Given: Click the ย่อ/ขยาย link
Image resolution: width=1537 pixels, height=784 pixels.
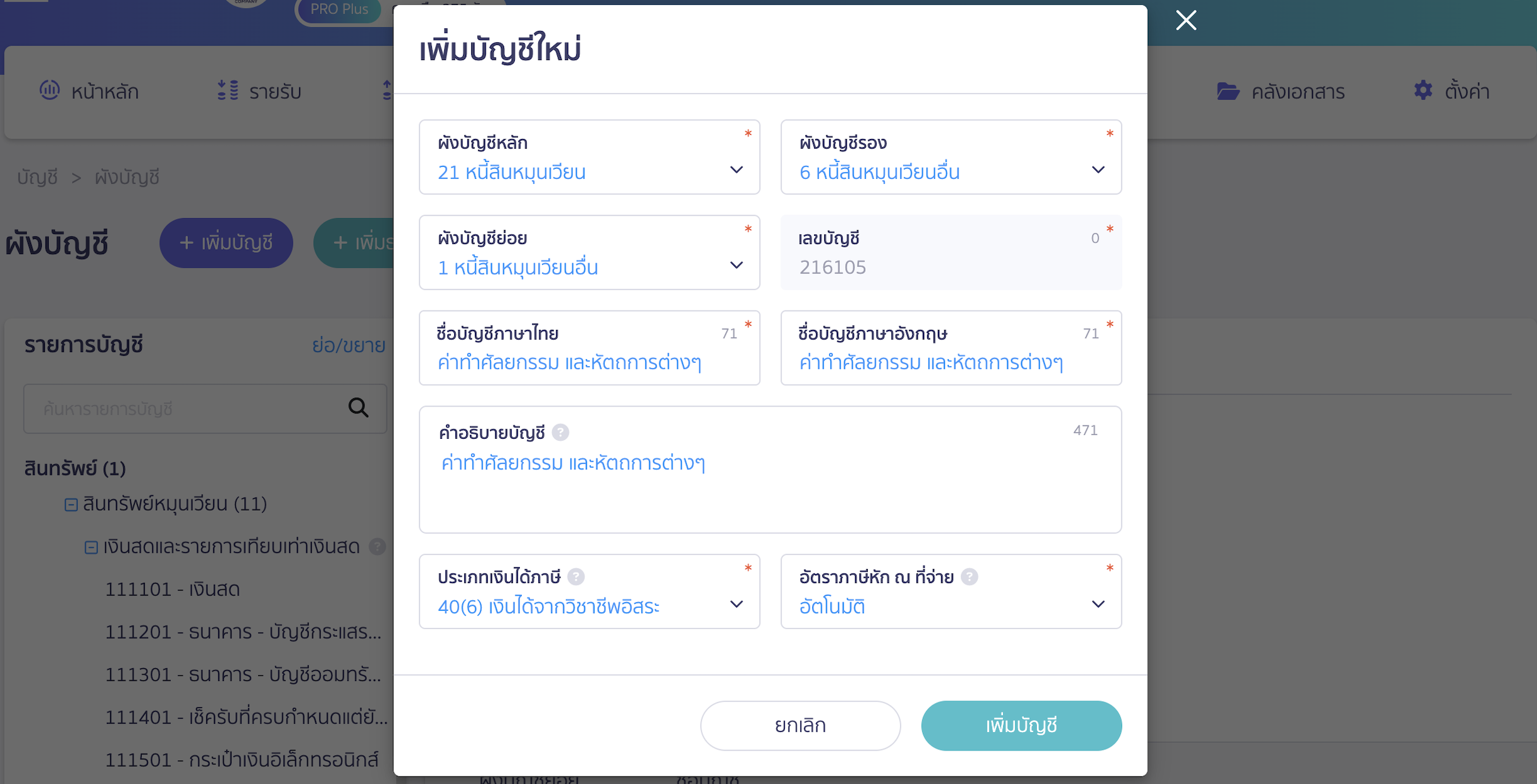Looking at the screenshot, I should point(349,345).
